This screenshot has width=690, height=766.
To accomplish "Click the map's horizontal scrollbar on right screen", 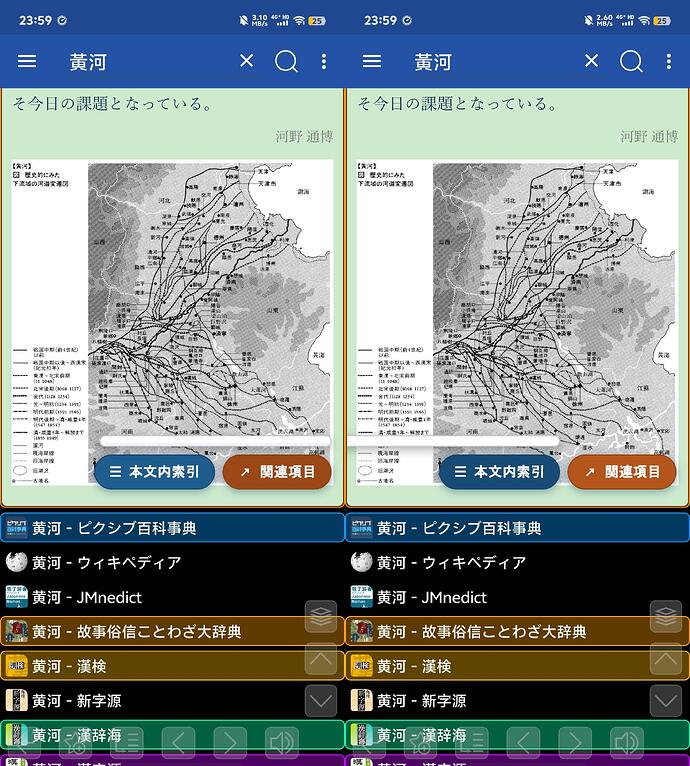I will 453,442.
